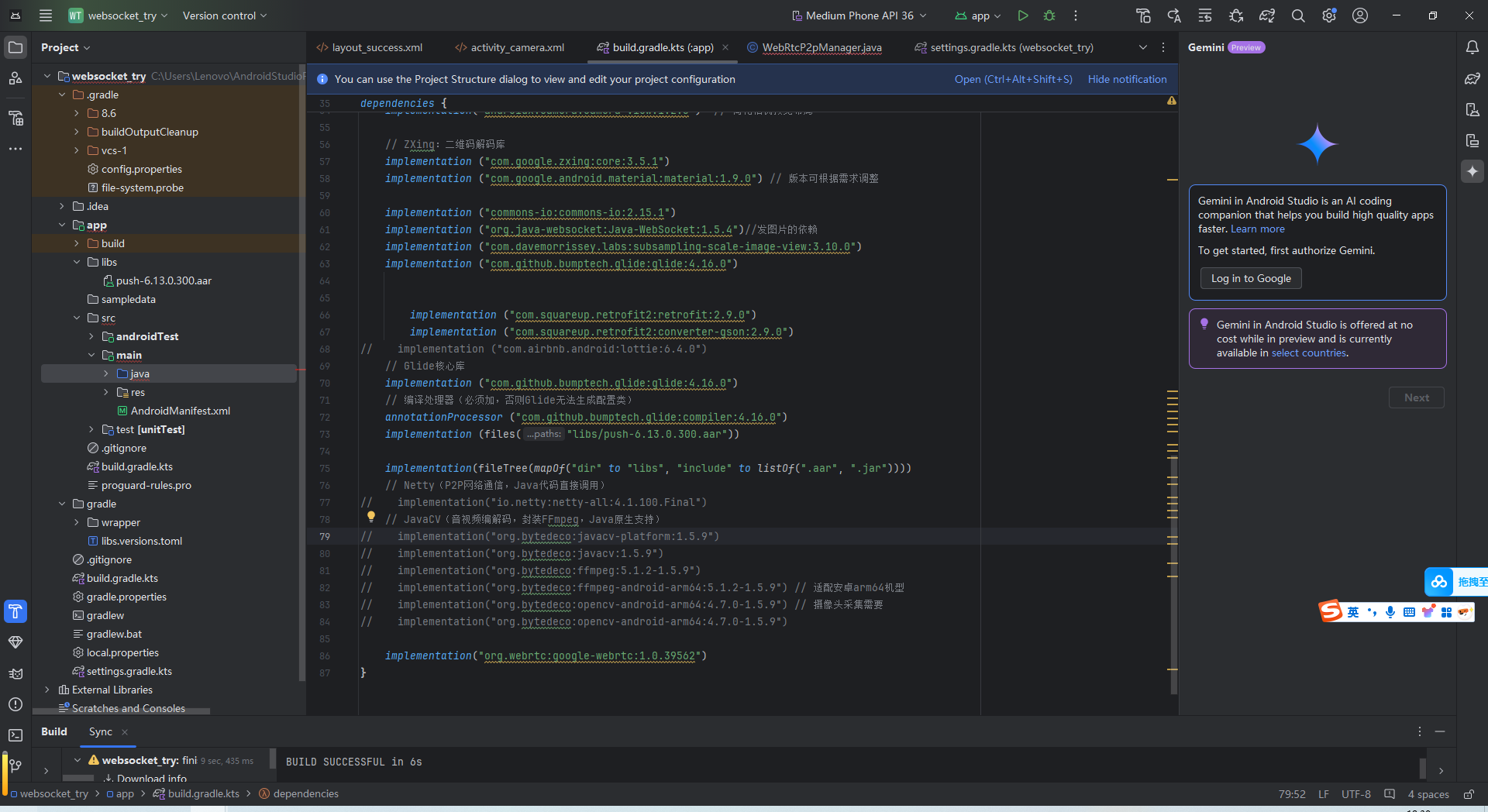The width and height of the screenshot is (1488, 812).
Task: Expand the External Libraries node
Action: click(47, 690)
